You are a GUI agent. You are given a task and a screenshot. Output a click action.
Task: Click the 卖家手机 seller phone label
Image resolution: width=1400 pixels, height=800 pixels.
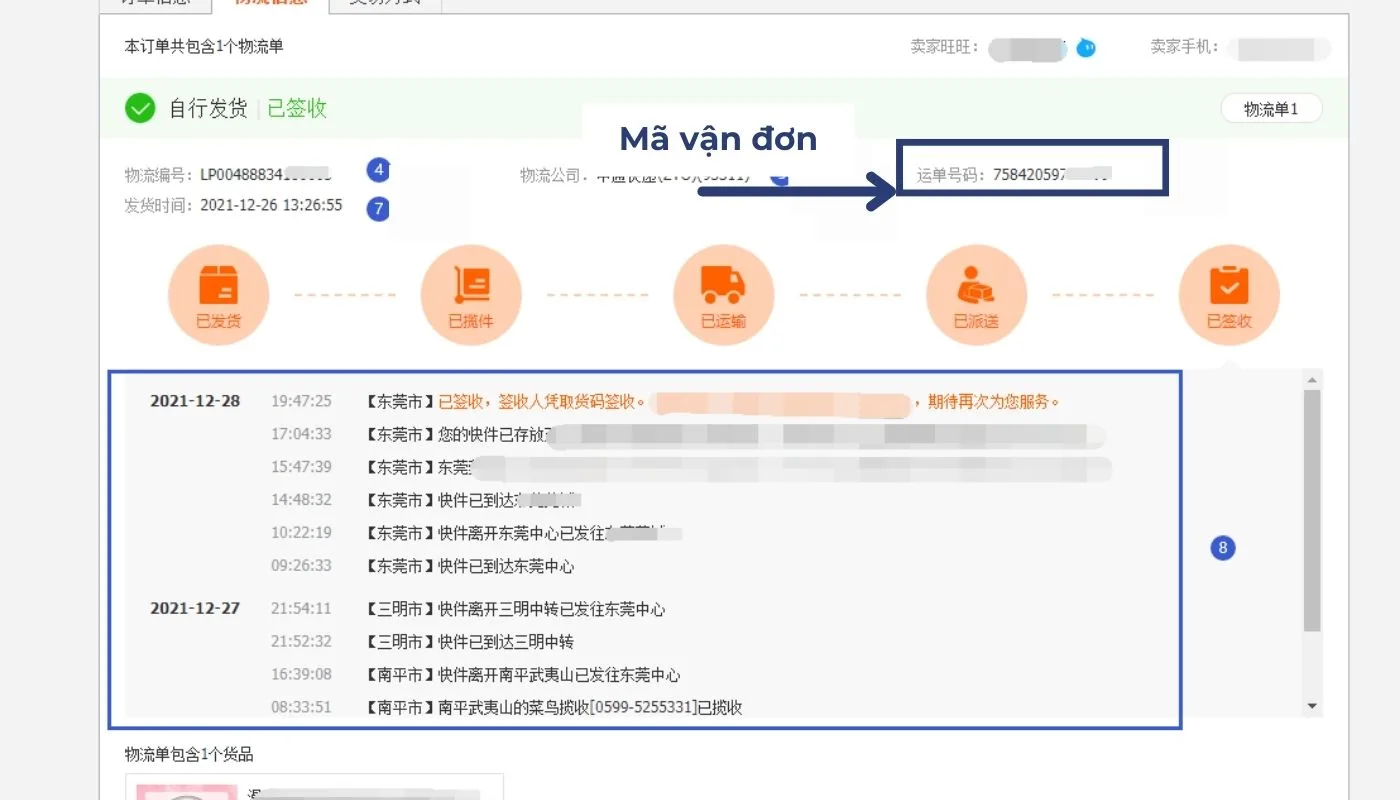click(1185, 47)
